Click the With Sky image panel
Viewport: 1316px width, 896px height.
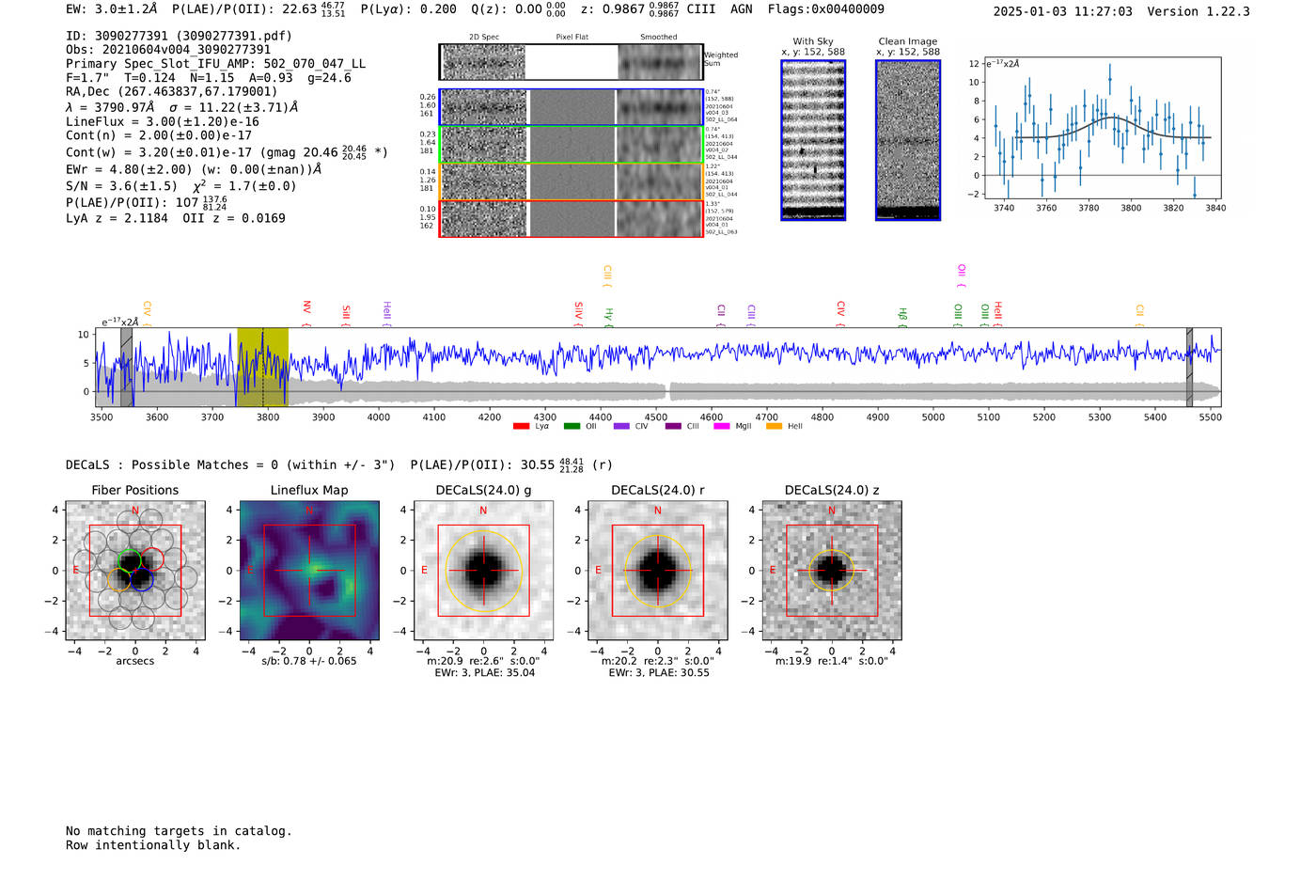pyautogui.click(x=813, y=140)
